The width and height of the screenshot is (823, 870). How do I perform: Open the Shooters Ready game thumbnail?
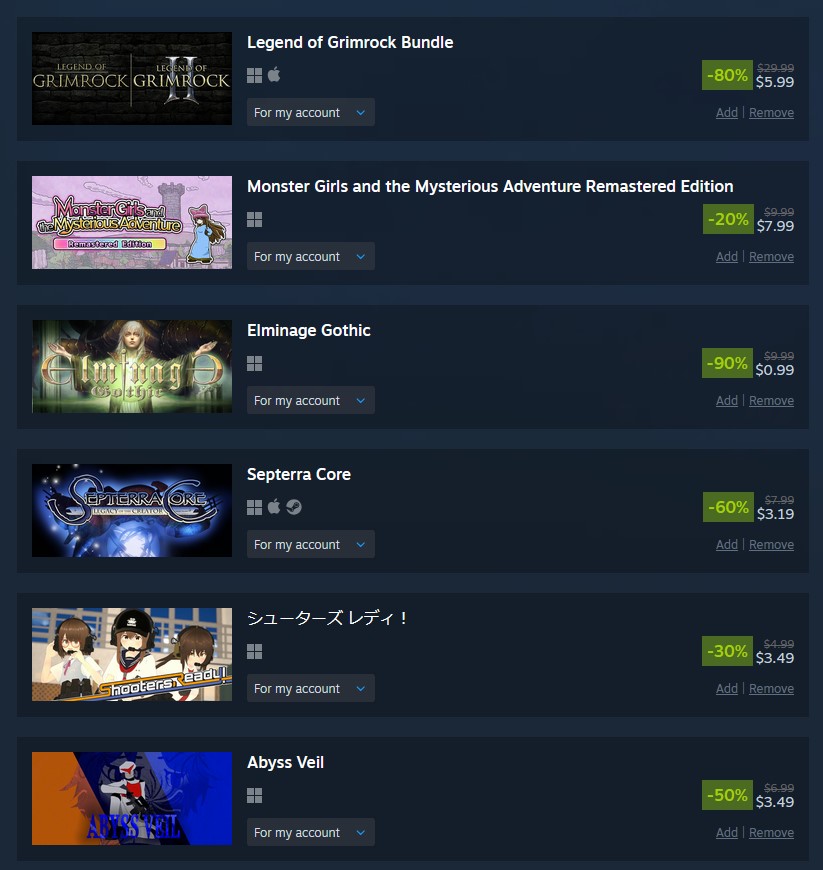point(132,654)
